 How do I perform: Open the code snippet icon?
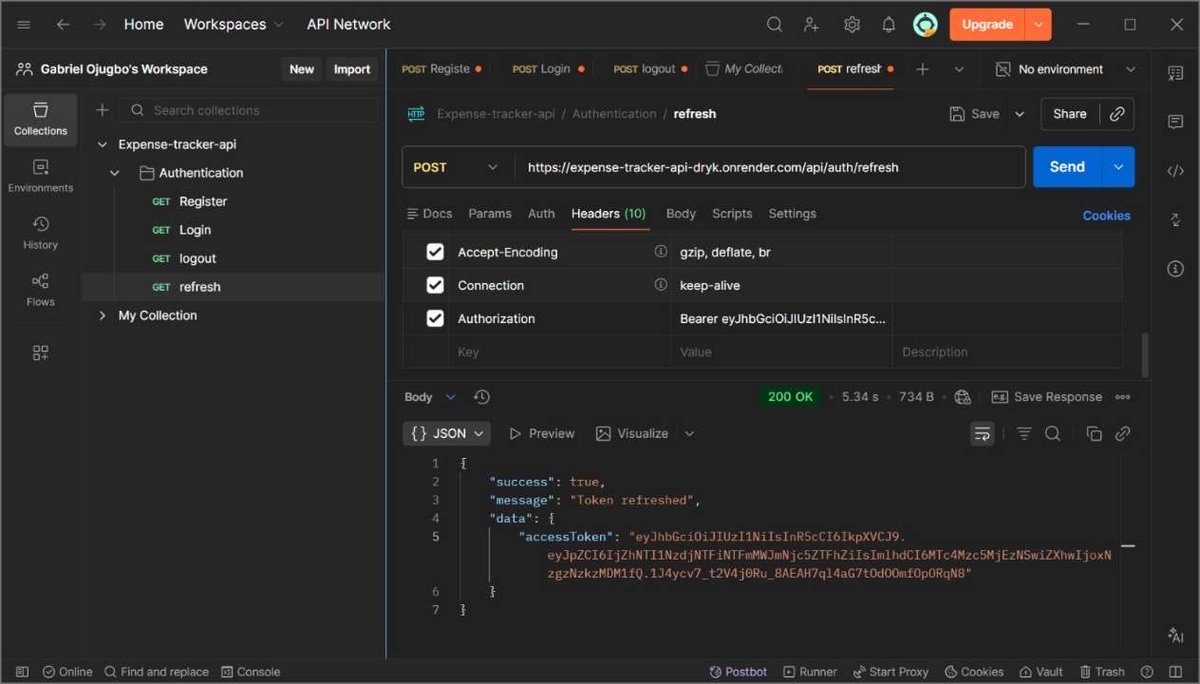click(1176, 171)
